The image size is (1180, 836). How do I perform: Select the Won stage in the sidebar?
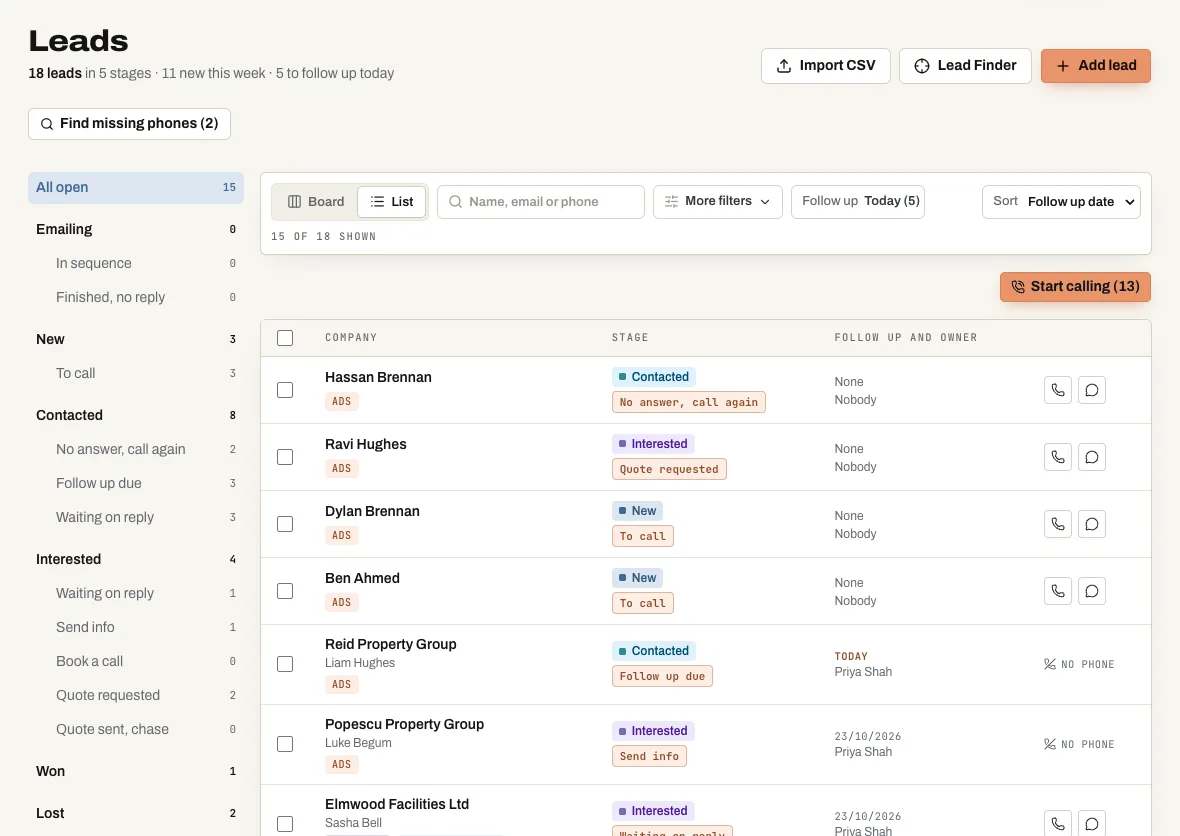pos(135,771)
